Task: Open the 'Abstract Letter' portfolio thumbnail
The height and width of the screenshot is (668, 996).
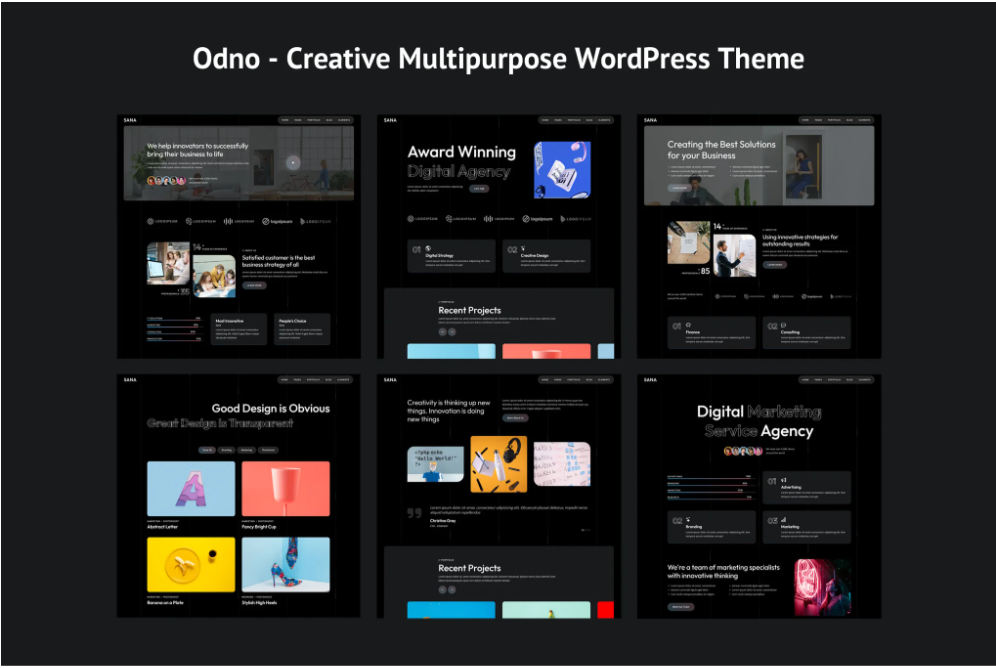Action: coord(191,488)
